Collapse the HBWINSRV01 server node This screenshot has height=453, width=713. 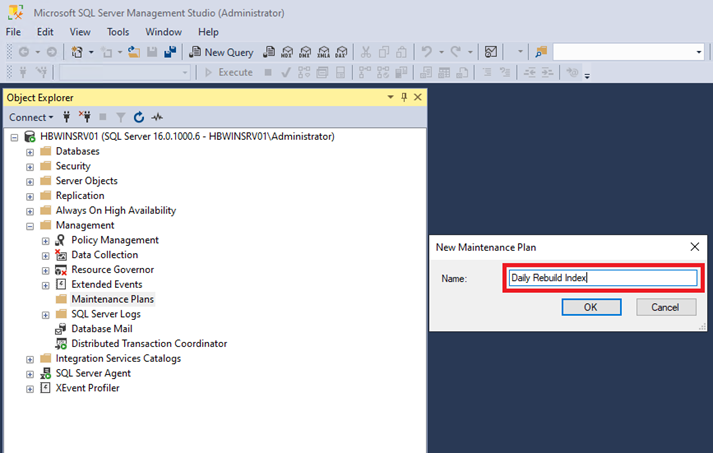15,137
